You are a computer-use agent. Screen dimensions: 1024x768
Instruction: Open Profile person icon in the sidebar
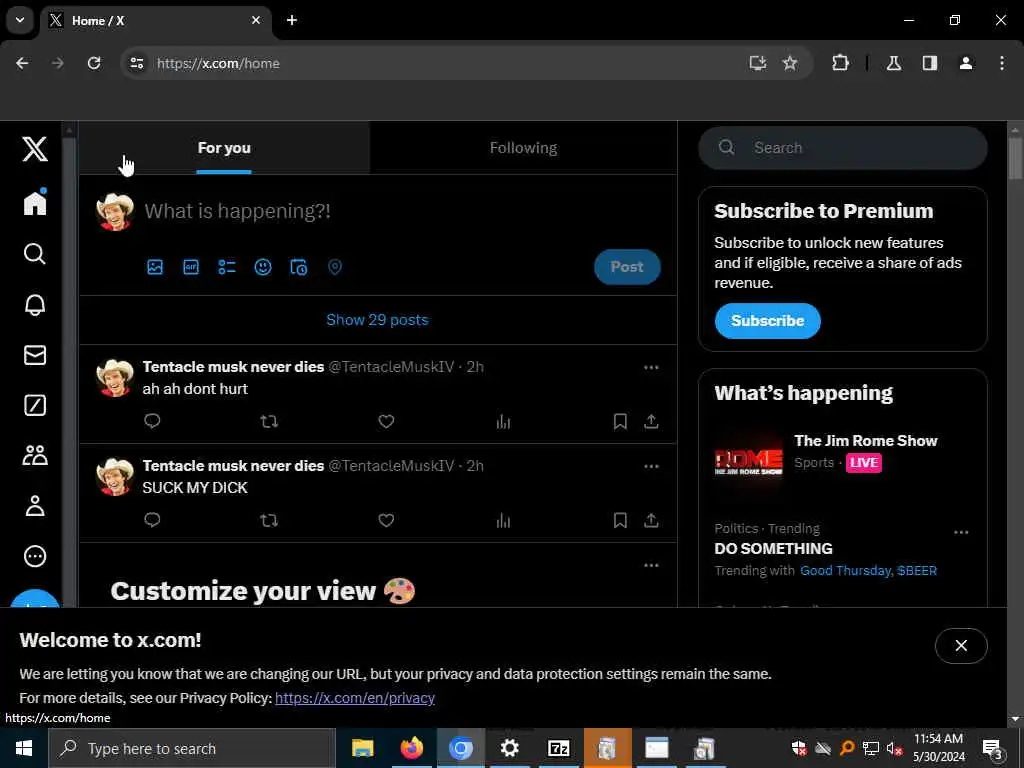(35, 505)
